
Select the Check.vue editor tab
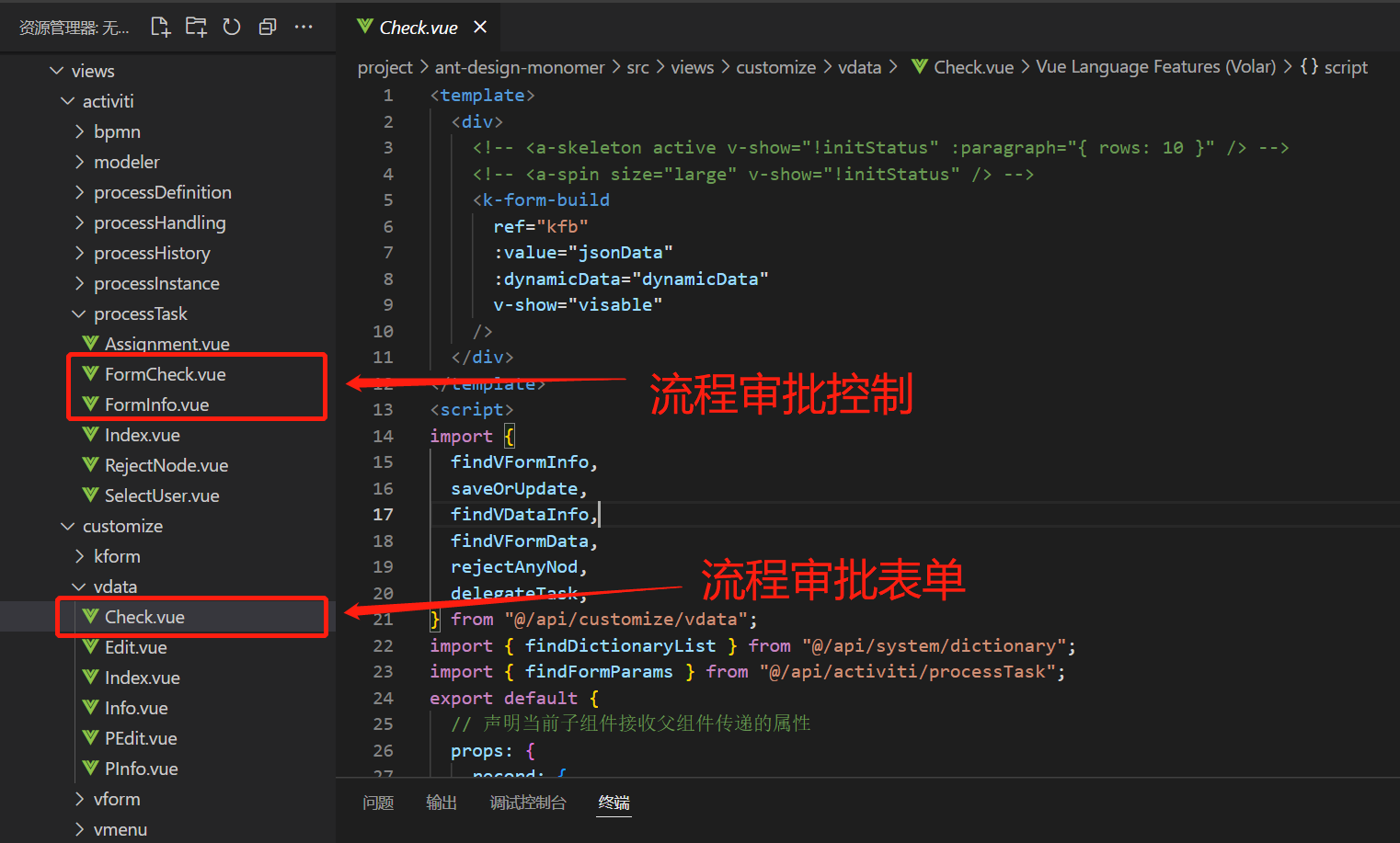[418, 28]
